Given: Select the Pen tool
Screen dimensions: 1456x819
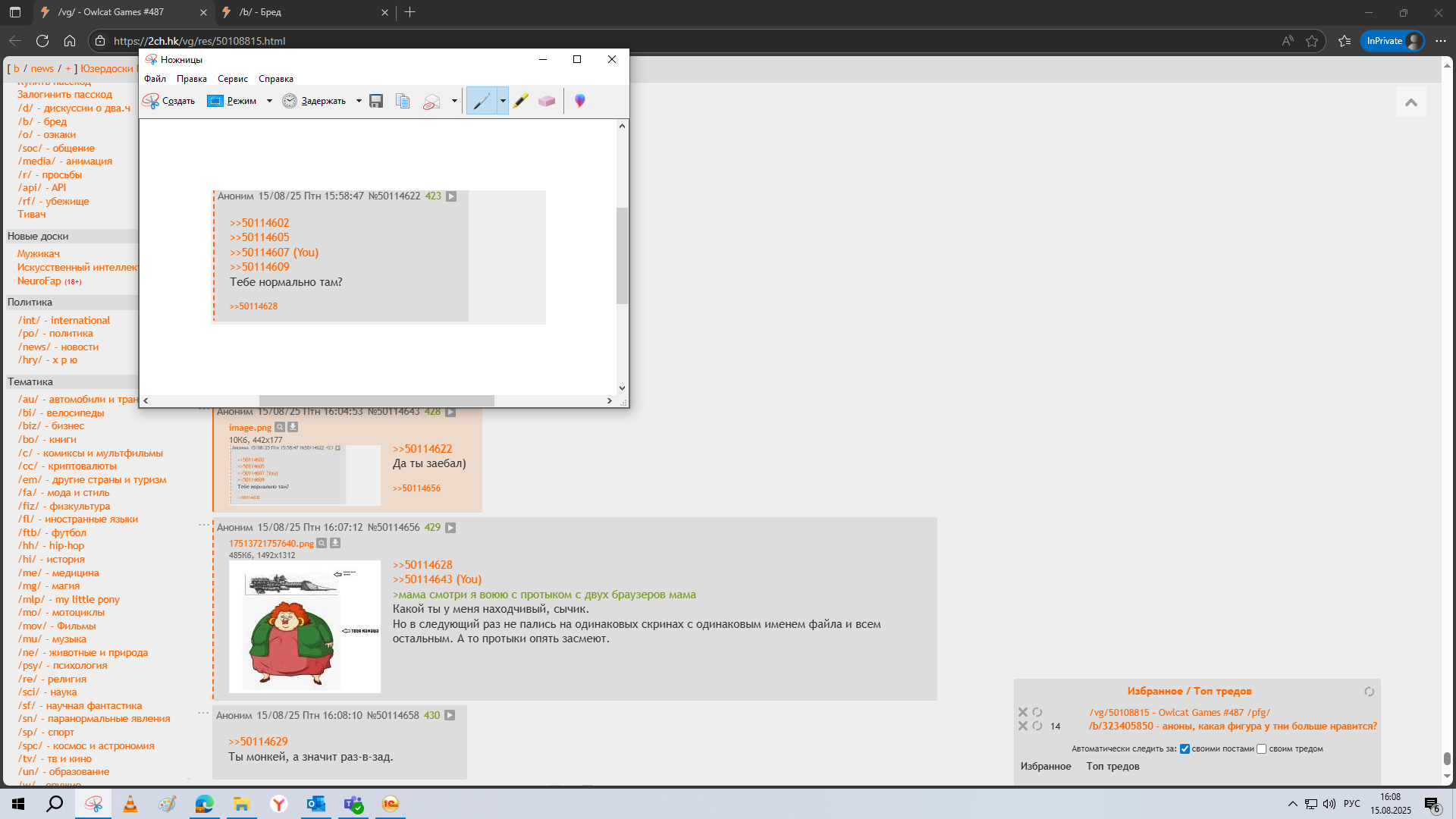Looking at the screenshot, I should [x=482, y=101].
